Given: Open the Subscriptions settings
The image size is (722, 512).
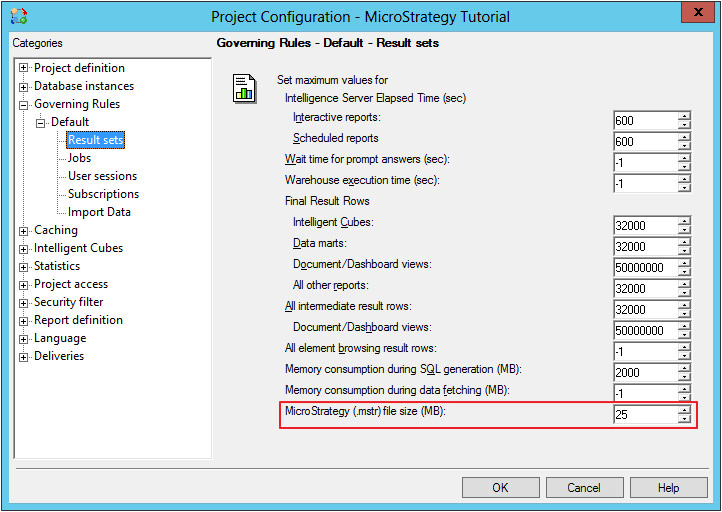Looking at the screenshot, I should pos(103,194).
